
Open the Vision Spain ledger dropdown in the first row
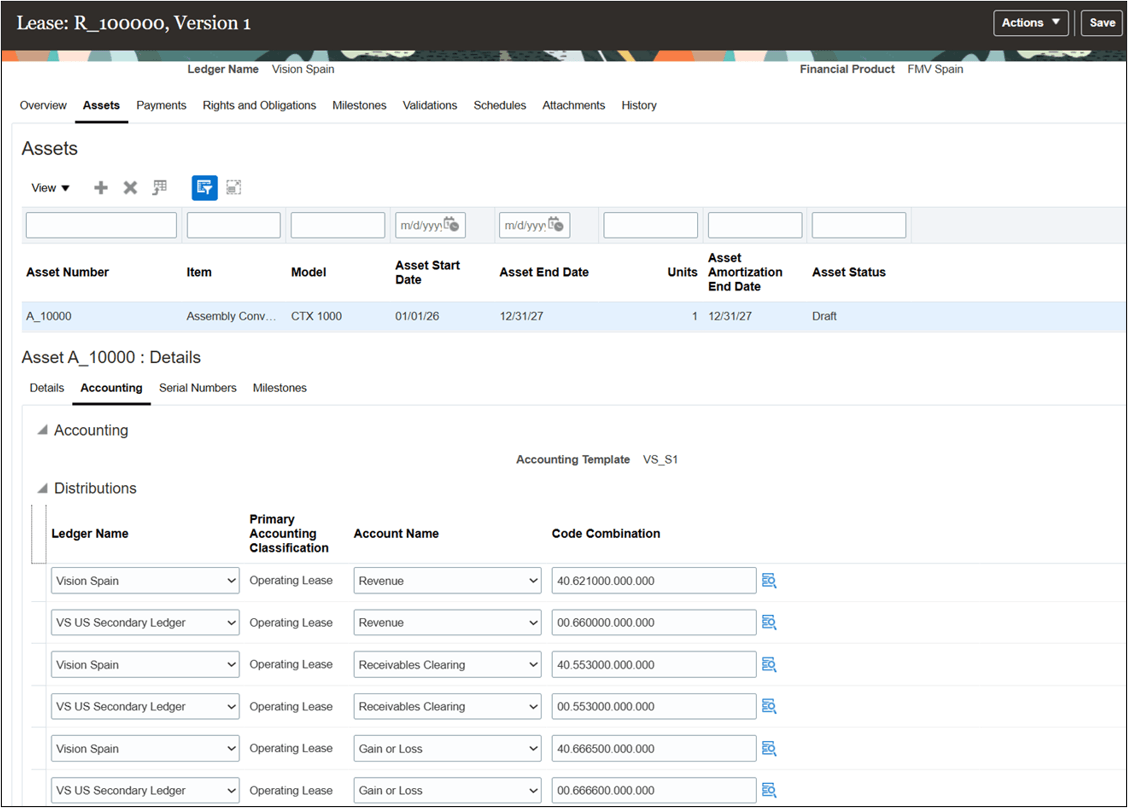[x=232, y=580]
